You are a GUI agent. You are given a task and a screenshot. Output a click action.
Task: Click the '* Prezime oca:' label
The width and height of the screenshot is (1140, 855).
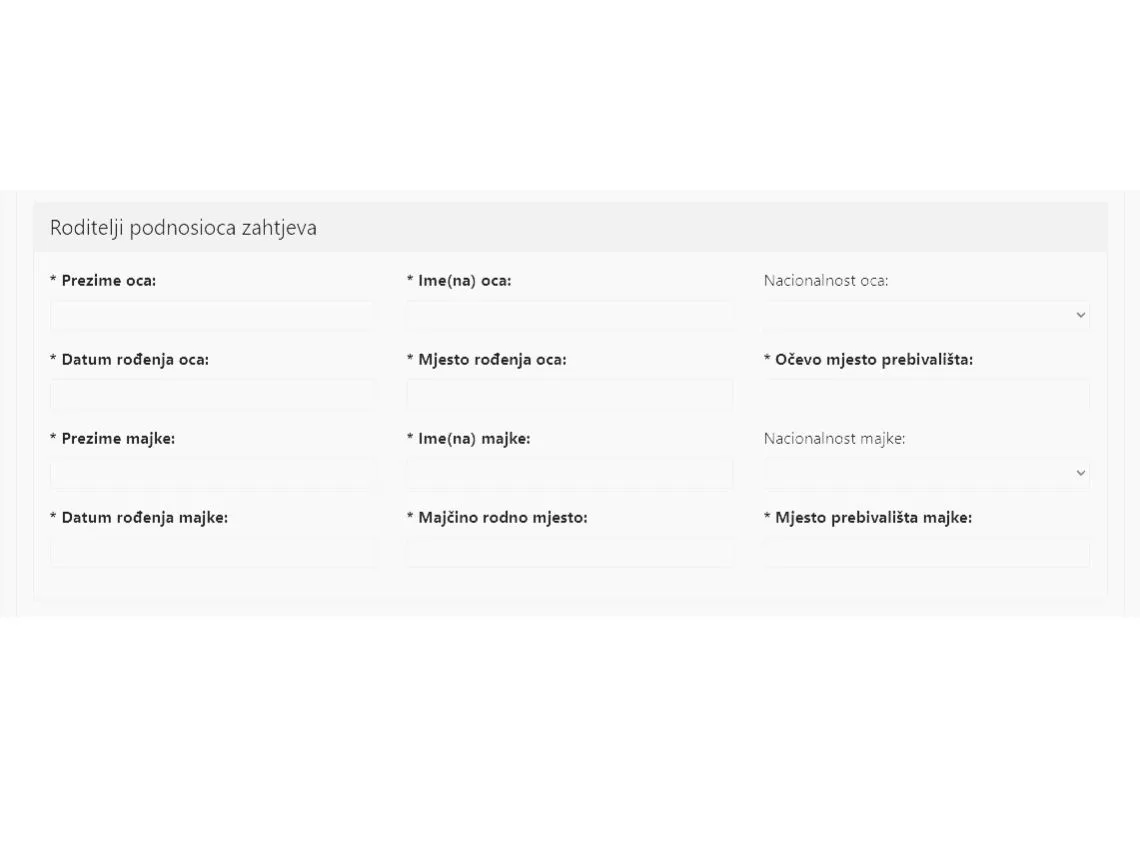pos(103,281)
